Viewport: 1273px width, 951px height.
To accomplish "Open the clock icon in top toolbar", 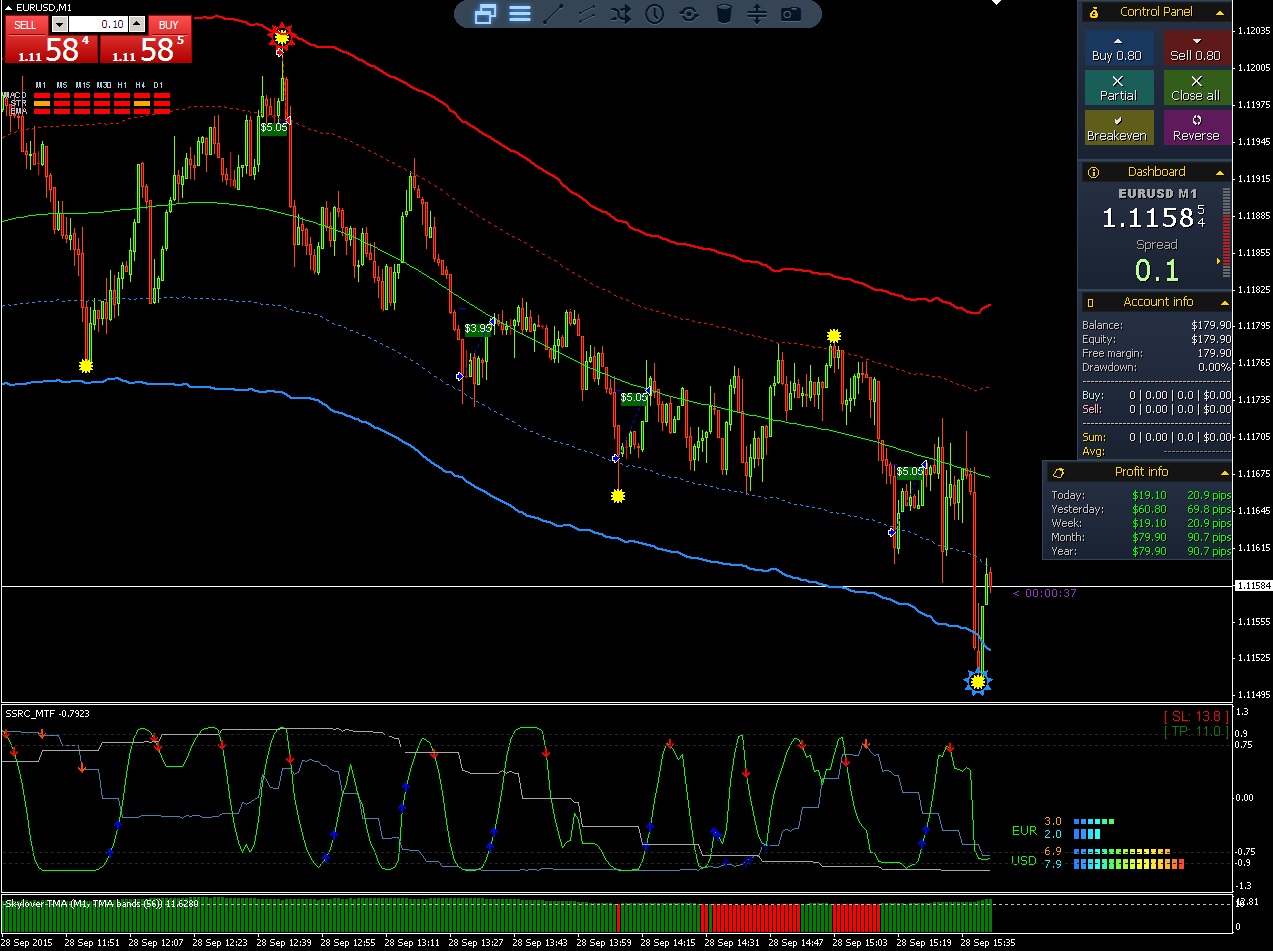I will click(655, 14).
